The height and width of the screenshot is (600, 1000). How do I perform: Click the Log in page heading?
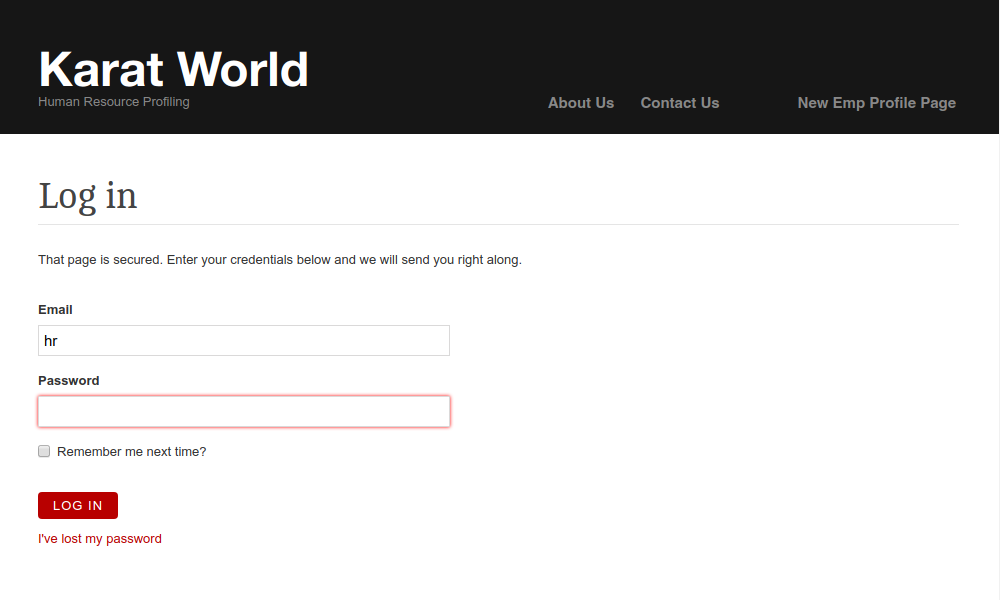click(x=87, y=196)
